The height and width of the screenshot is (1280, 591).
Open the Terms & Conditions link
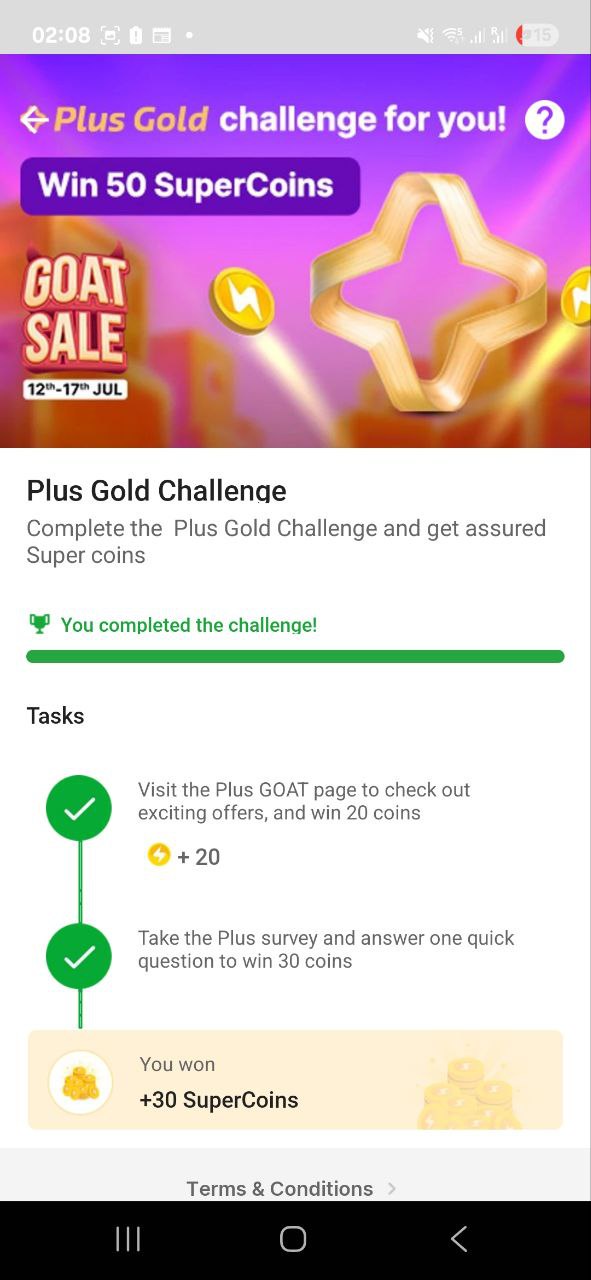coord(280,1188)
